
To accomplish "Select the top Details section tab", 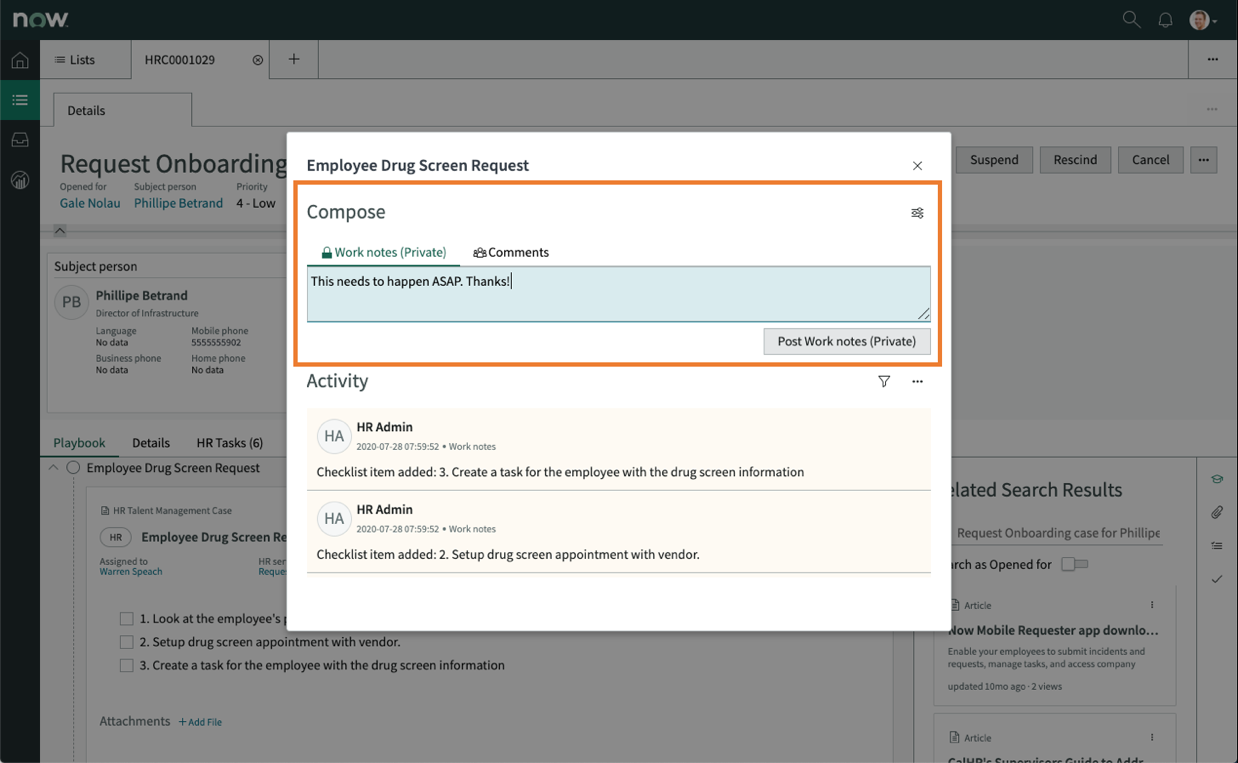I will 122,110.
